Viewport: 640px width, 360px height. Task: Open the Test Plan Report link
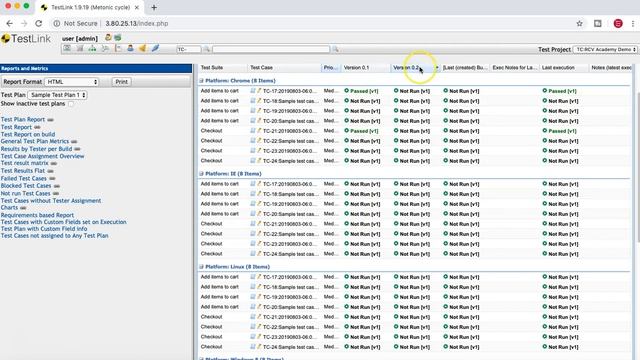point(23,120)
